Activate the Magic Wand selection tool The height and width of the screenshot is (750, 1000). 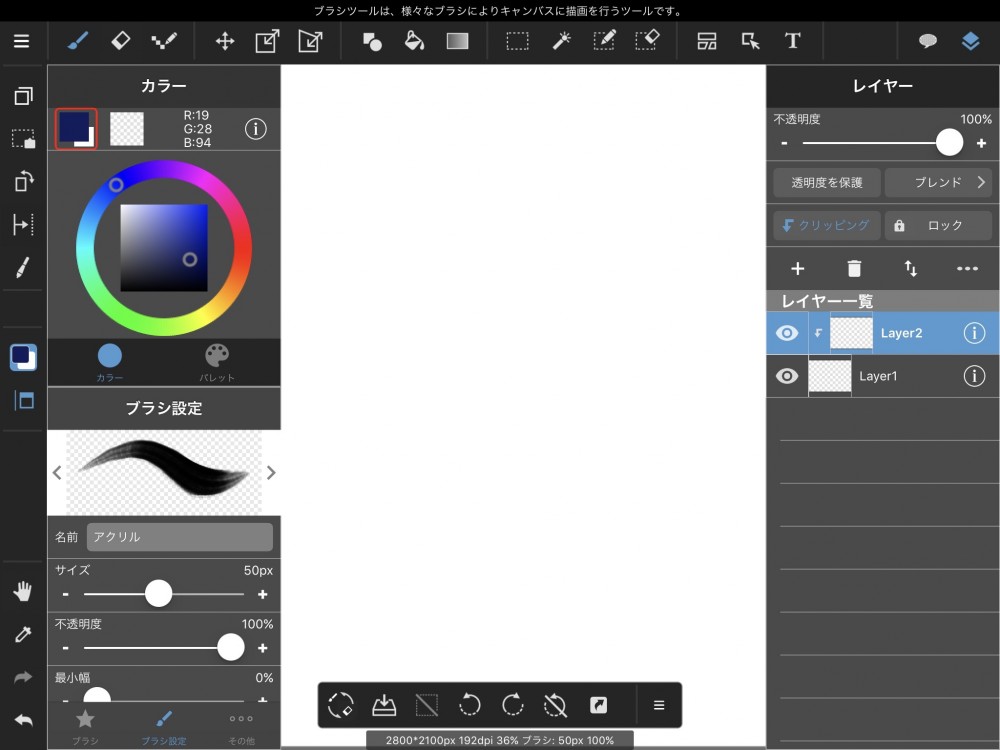point(561,41)
